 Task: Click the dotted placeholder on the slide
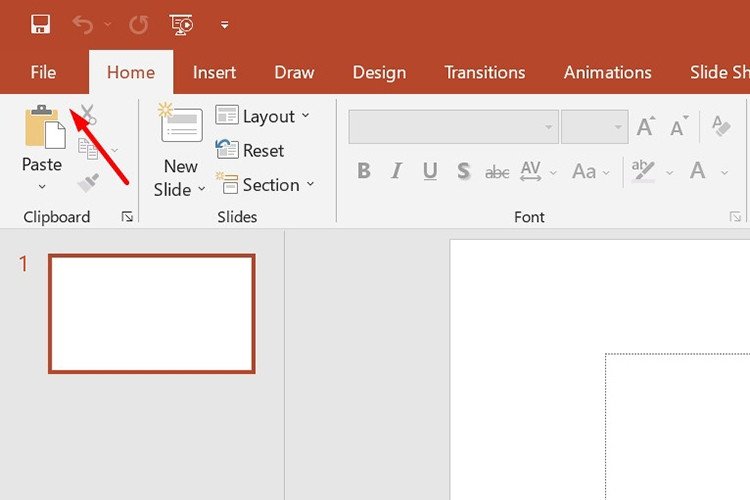(677, 427)
